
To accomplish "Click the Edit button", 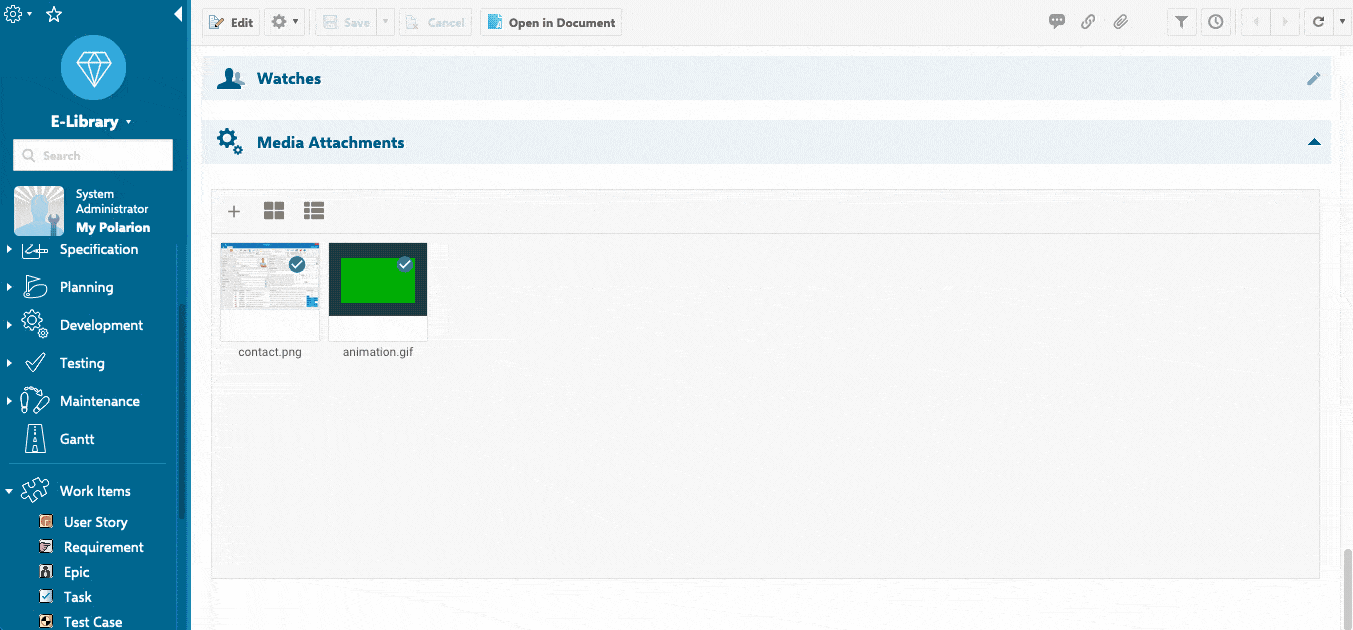I will (x=231, y=22).
